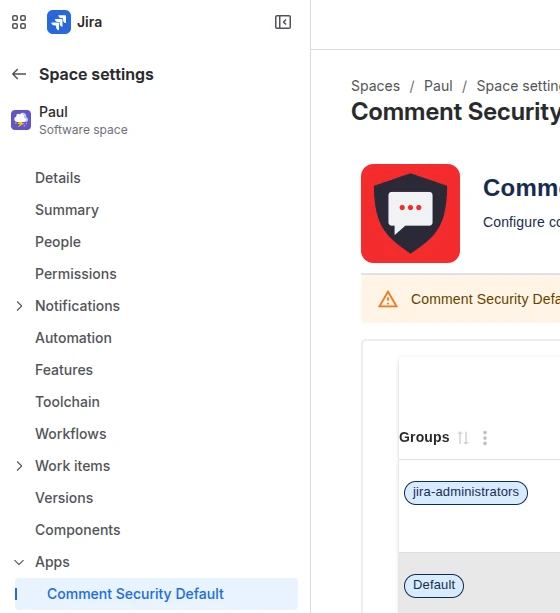Open Features settings
This screenshot has height=613, width=560.
[x=64, y=370]
